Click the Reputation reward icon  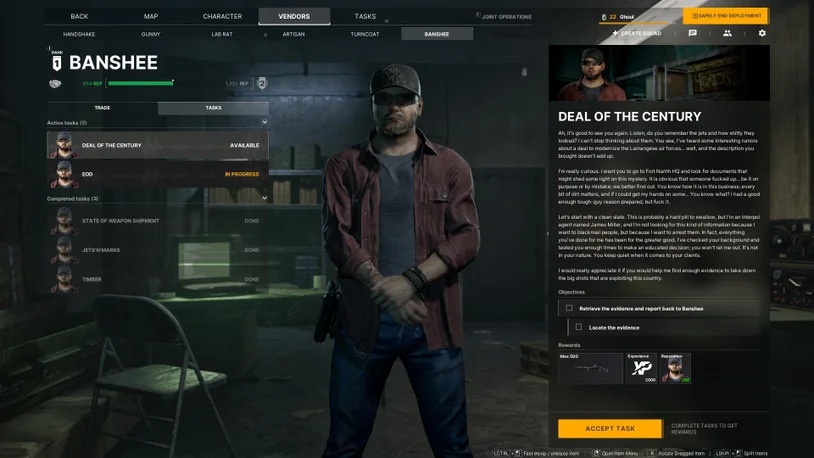tap(675, 368)
